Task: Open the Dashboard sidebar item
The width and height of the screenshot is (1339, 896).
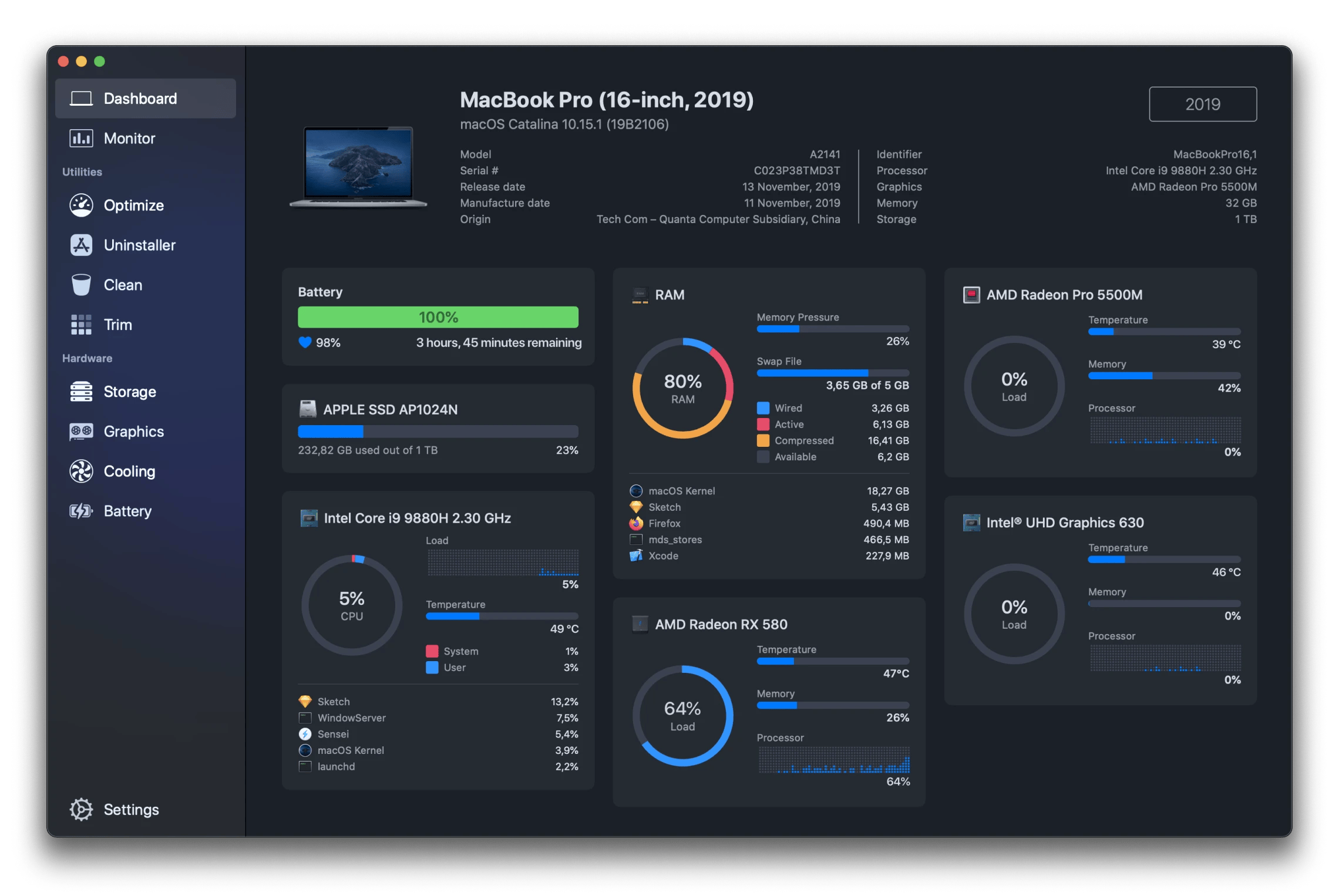Action: (145, 99)
